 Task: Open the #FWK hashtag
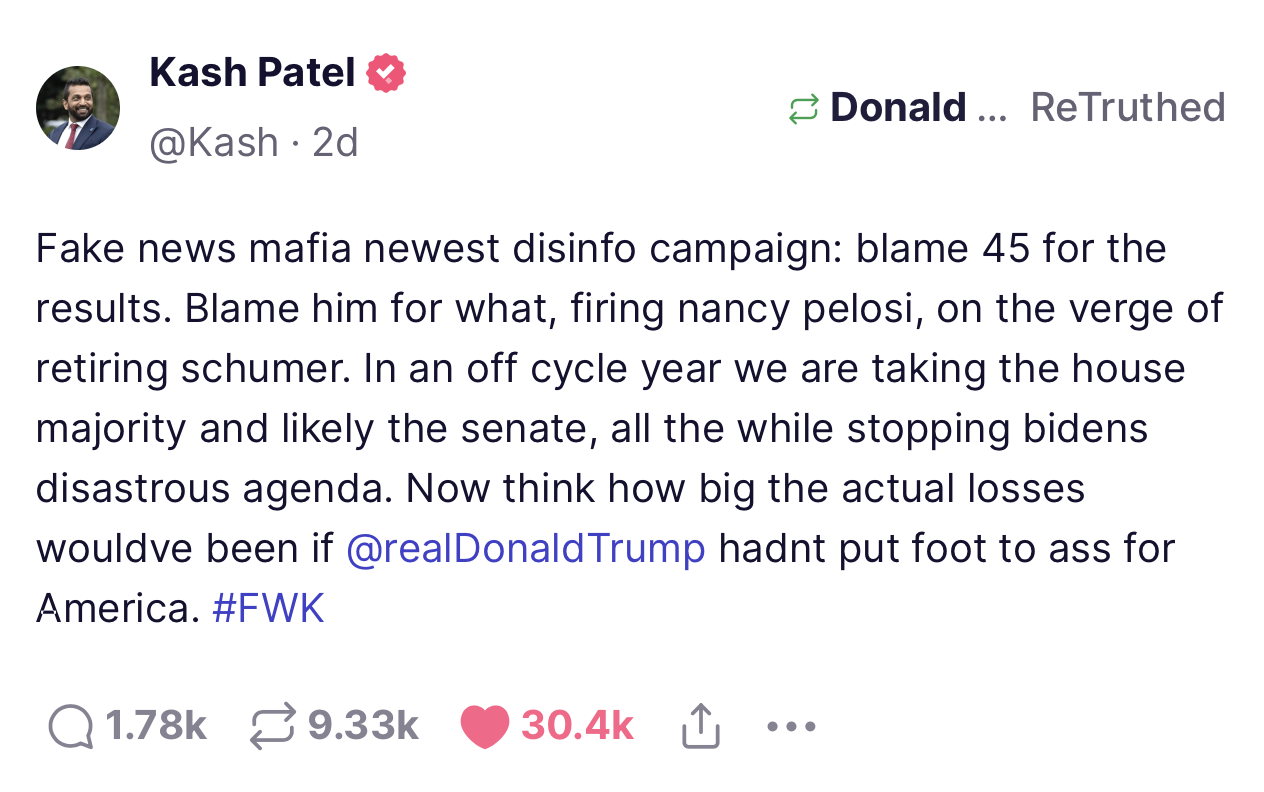(x=269, y=608)
